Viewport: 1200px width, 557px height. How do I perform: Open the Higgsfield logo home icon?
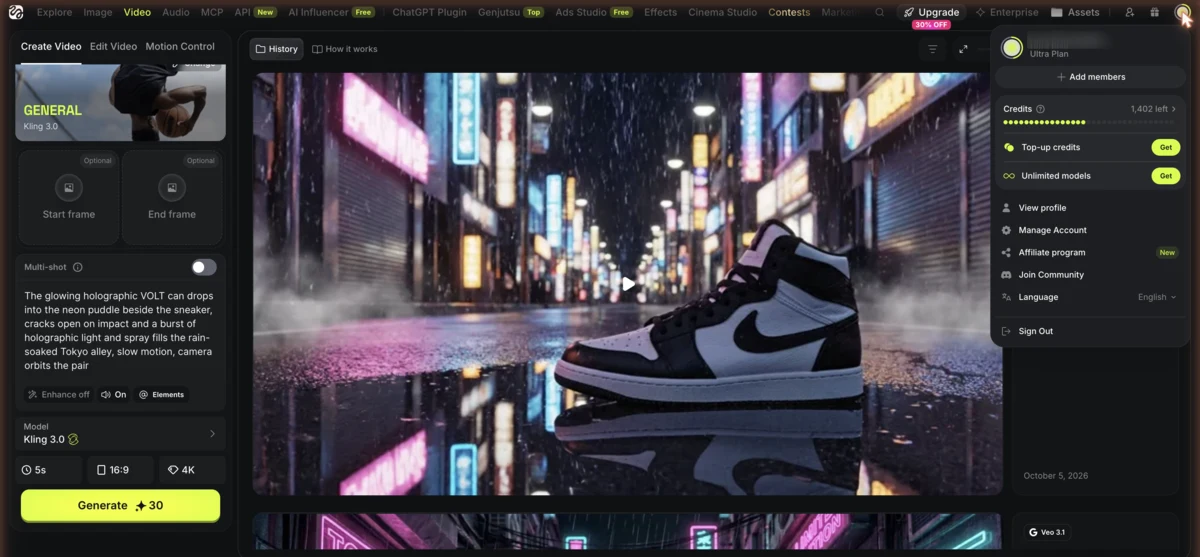16,12
